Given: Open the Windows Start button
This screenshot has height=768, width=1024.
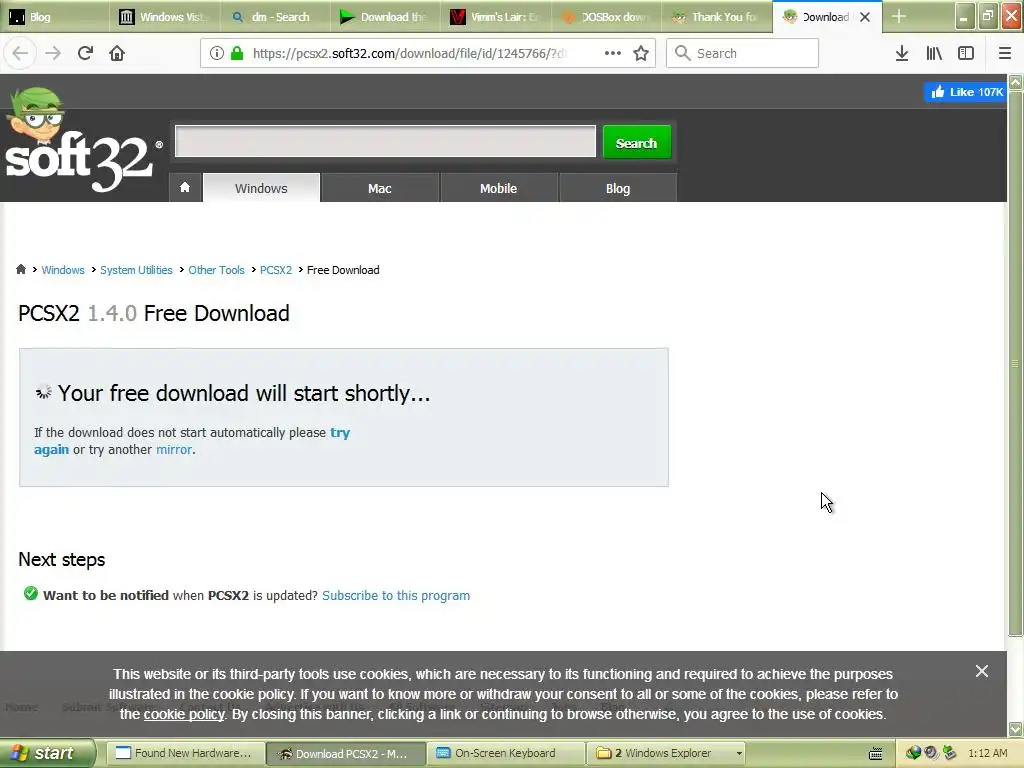Looking at the screenshot, I should coord(47,753).
